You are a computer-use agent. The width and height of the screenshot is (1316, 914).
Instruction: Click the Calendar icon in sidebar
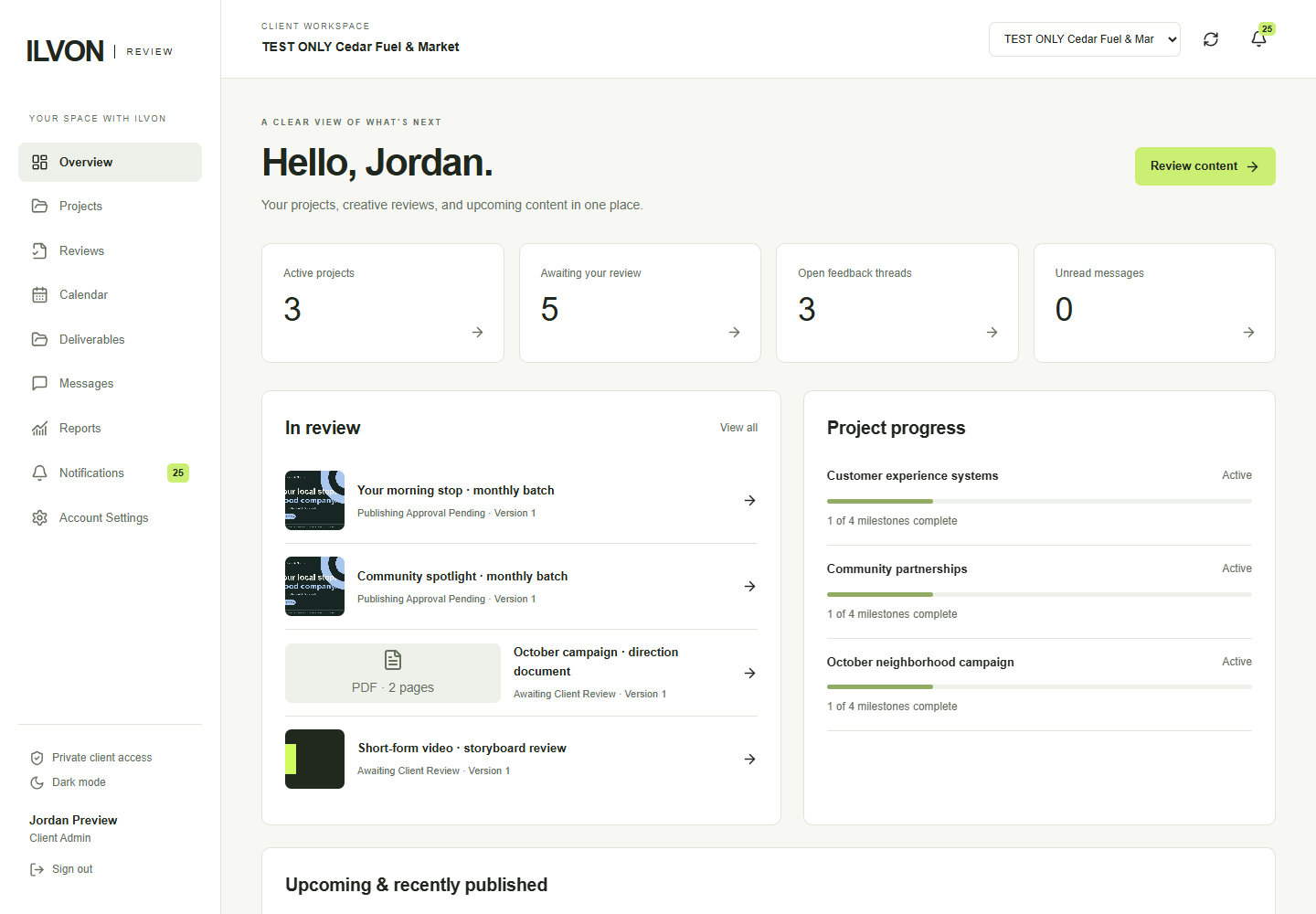pos(39,294)
